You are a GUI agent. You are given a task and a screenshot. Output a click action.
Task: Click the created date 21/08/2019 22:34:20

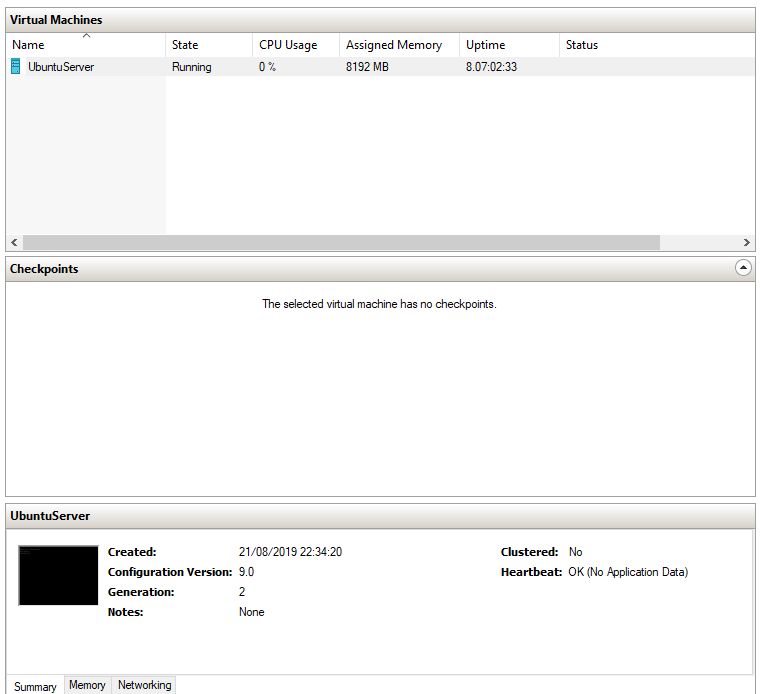(291, 552)
